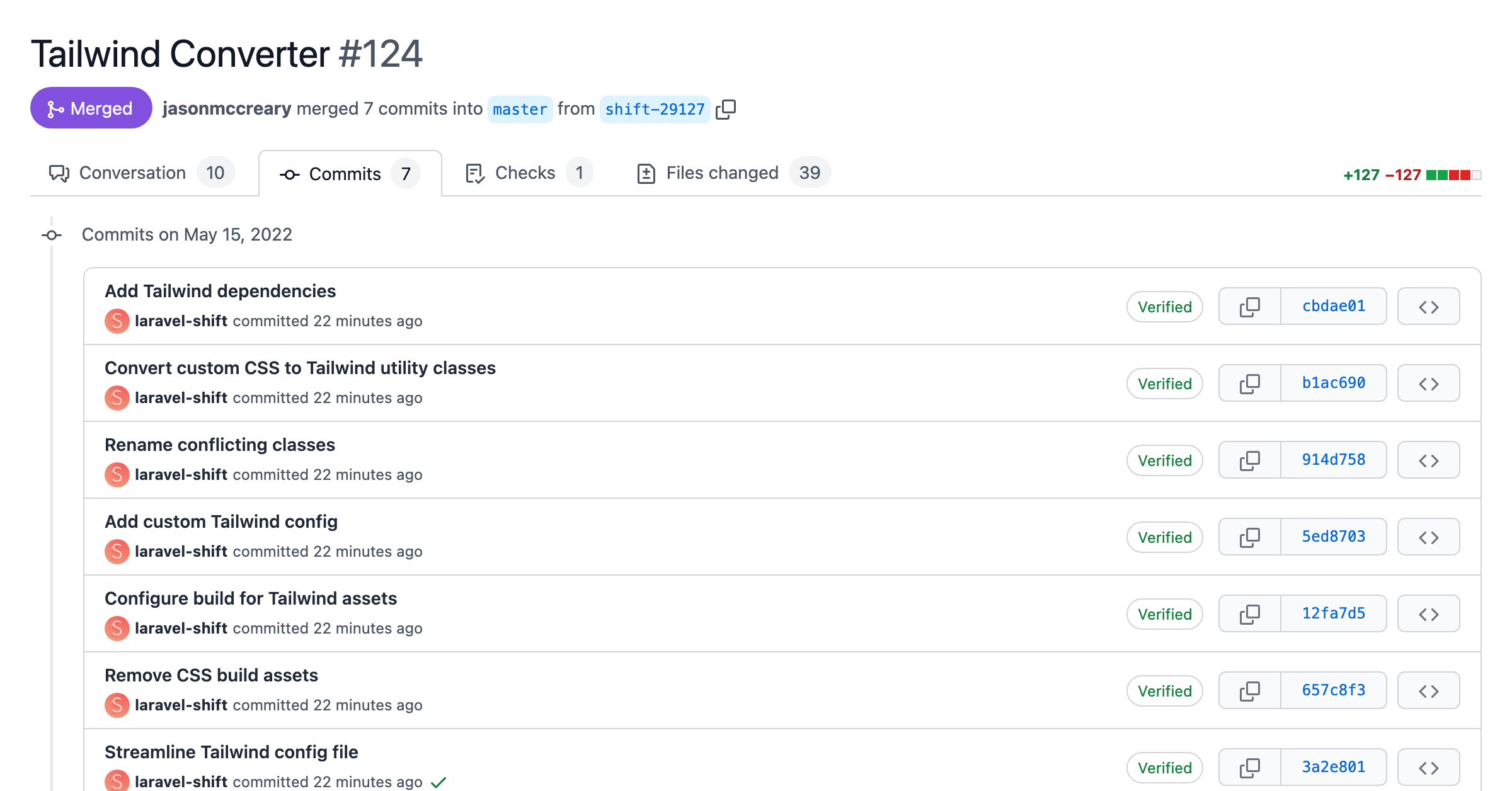Click 'Tailwind Converter #124' title text
Screen dimensions: 1512x791
point(226,54)
